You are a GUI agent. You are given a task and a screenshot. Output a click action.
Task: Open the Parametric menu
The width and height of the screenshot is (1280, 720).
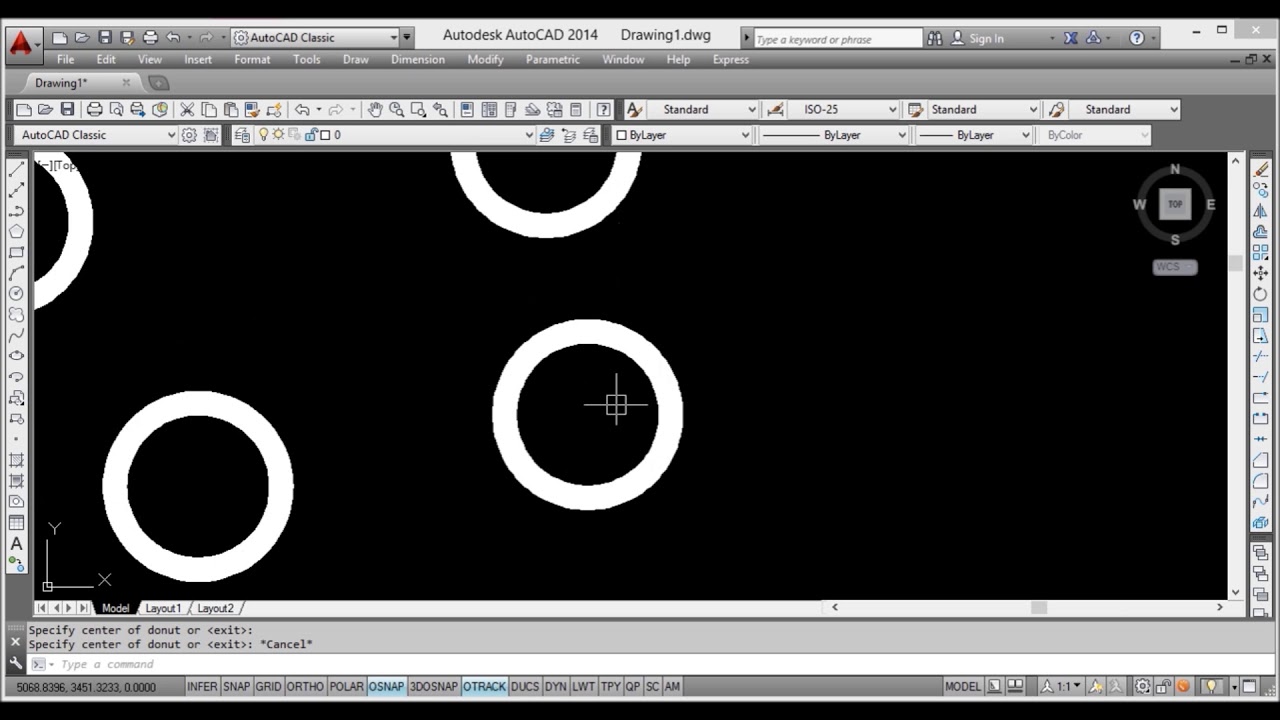click(x=552, y=60)
